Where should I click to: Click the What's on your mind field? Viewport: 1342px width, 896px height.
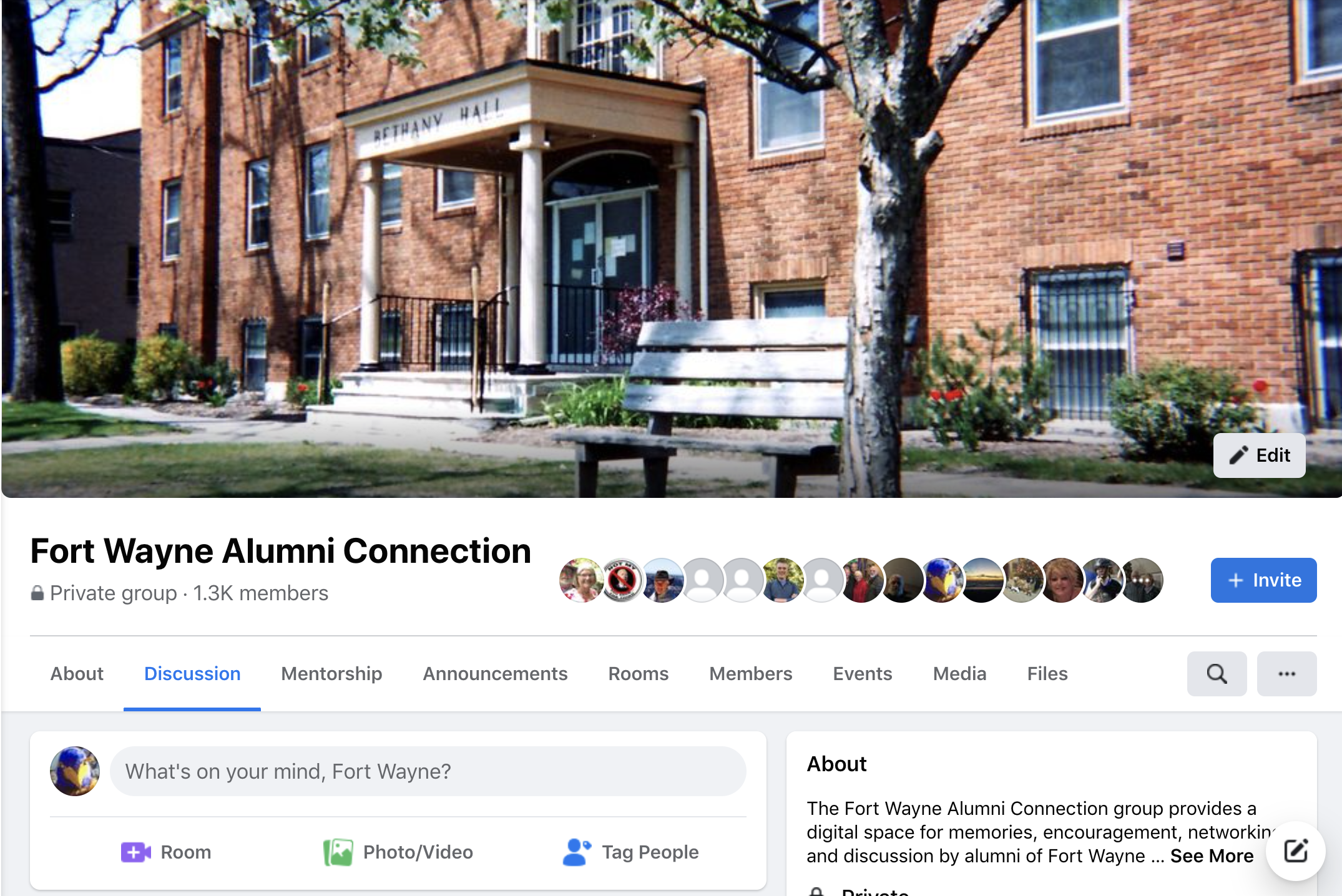[428, 771]
